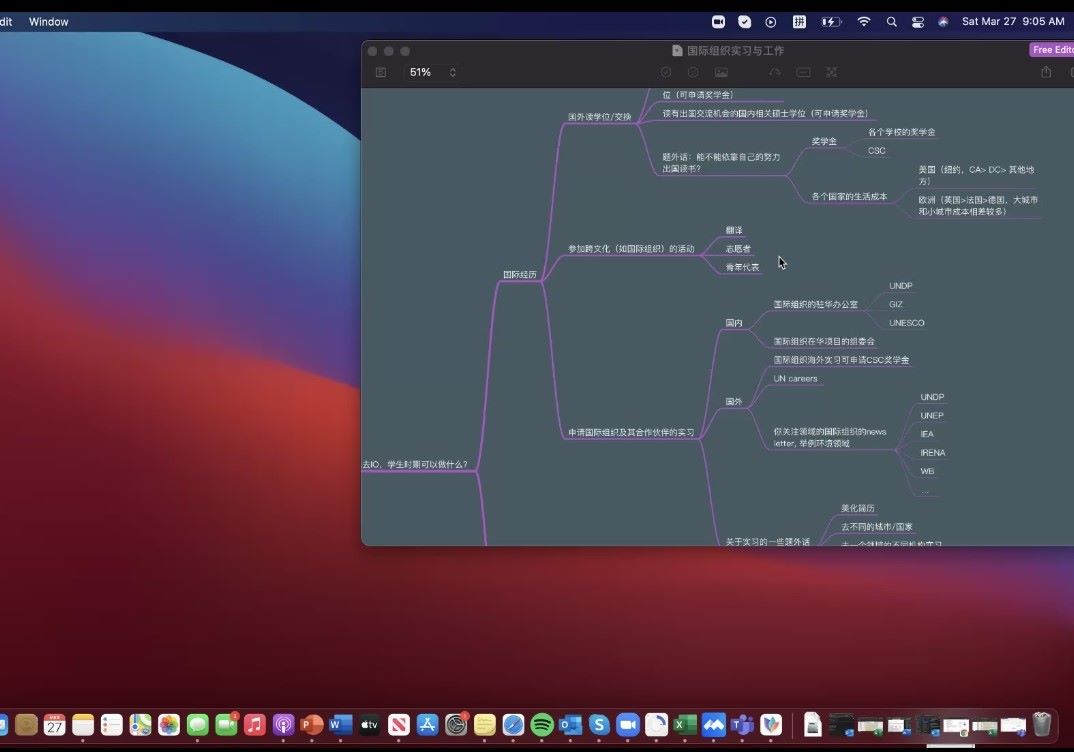The width and height of the screenshot is (1074, 752).
Task: Launch Microsoft Excel from the dock
Action: [685, 725]
